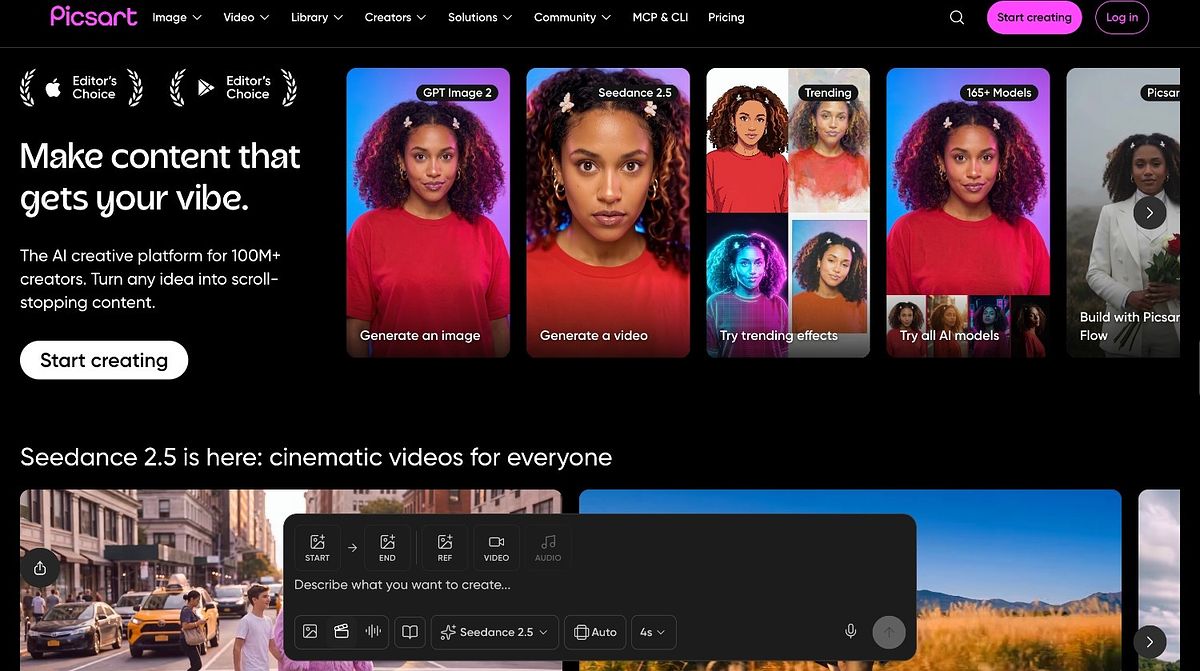Image resolution: width=1200 pixels, height=671 pixels.
Task: Add a START frame image
Action: coord(317,548)
